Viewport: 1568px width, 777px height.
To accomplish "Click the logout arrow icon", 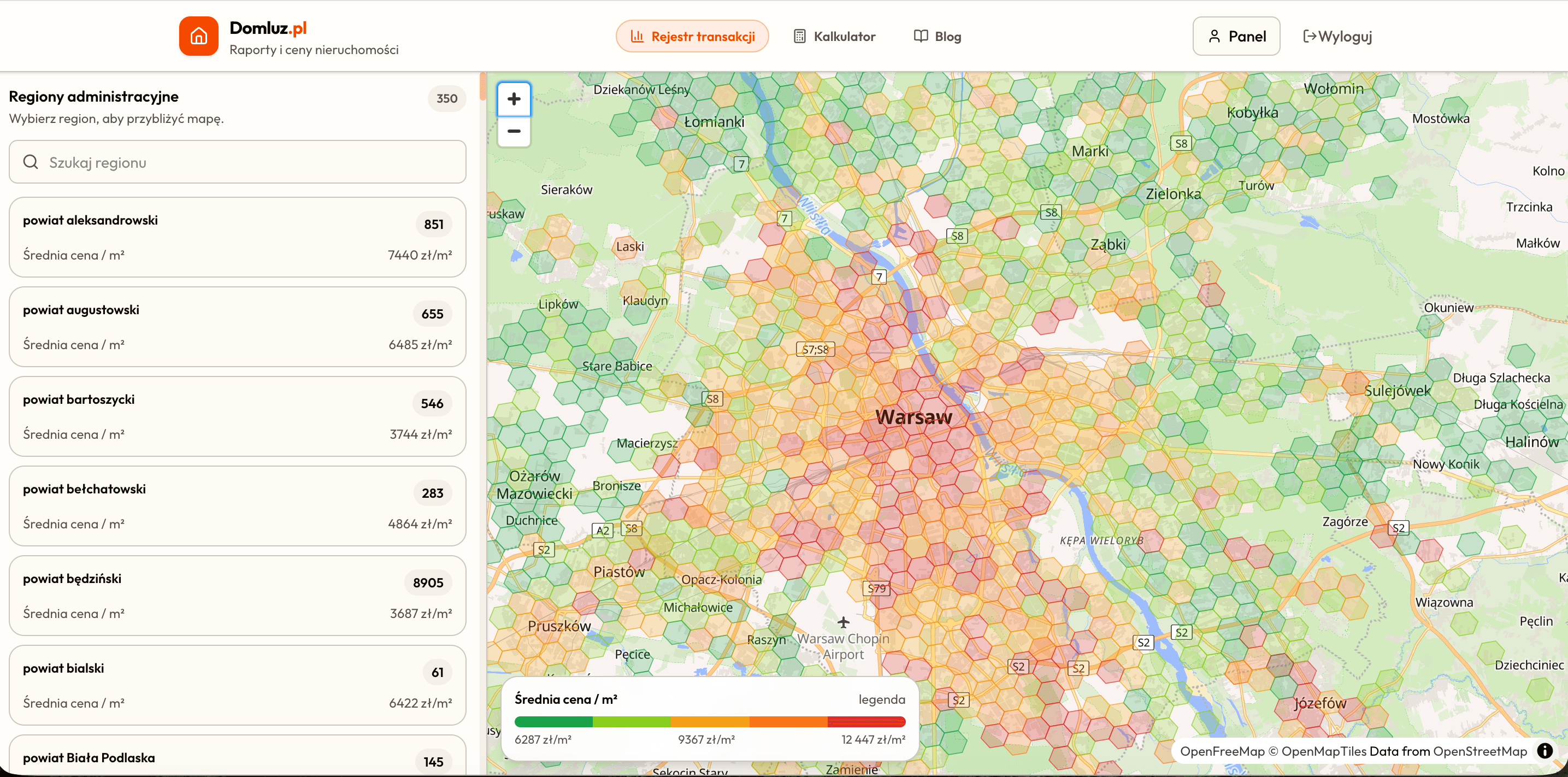I will tap(1309, 36).
